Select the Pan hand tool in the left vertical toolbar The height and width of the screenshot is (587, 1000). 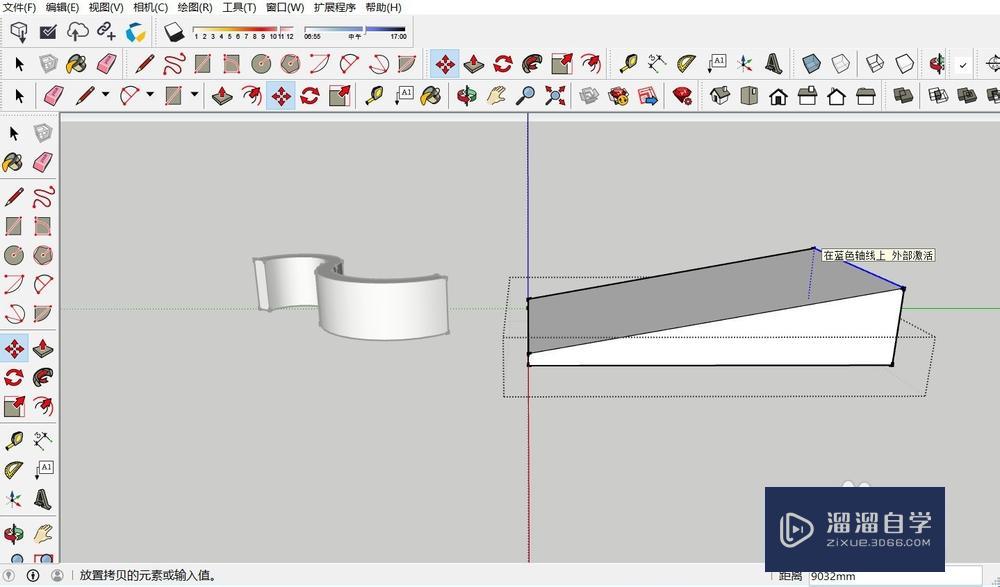[43, 533]
